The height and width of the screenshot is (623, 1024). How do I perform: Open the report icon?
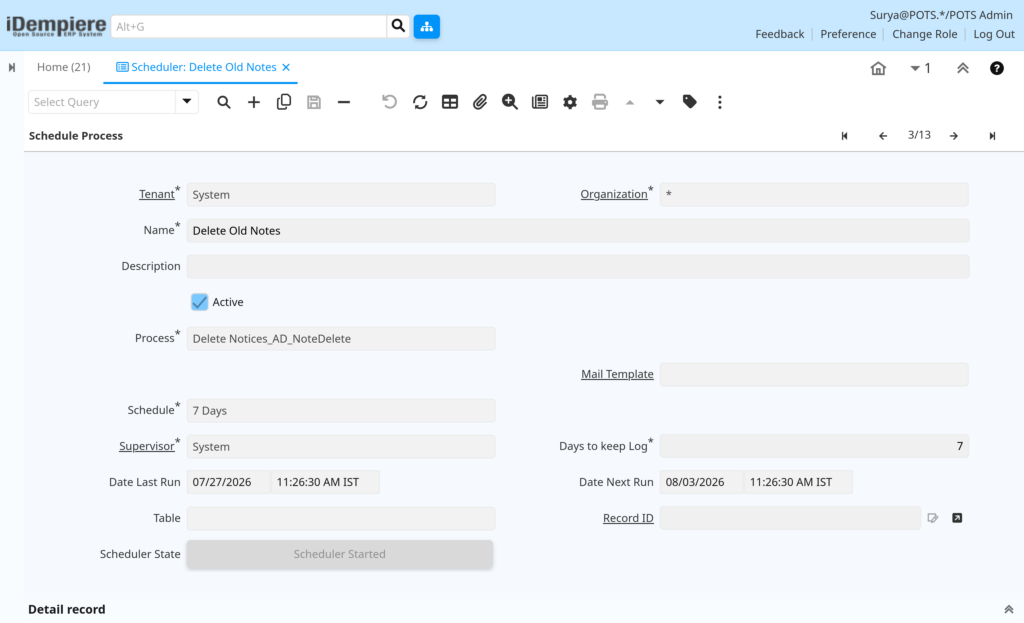[x=540, y=102]
